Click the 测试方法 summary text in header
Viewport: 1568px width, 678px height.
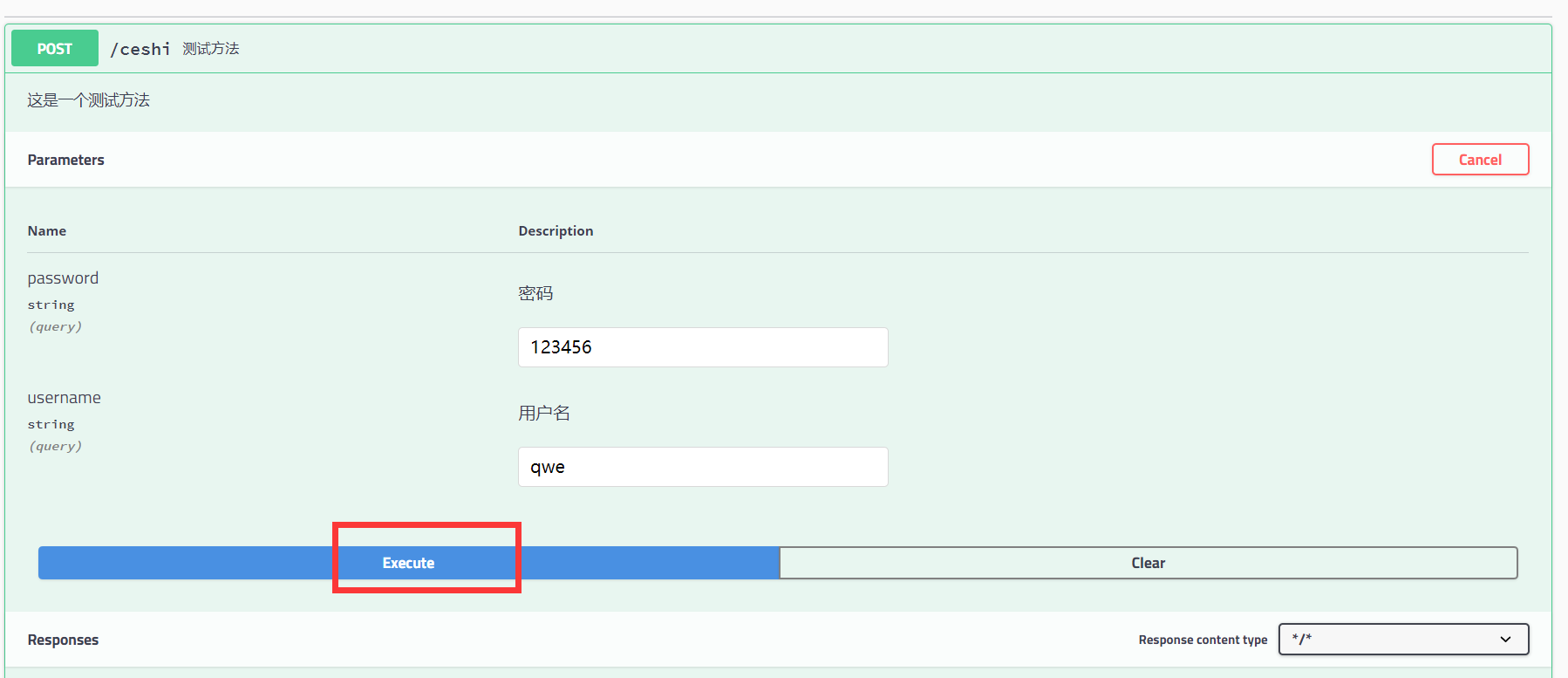click(210, 49)
